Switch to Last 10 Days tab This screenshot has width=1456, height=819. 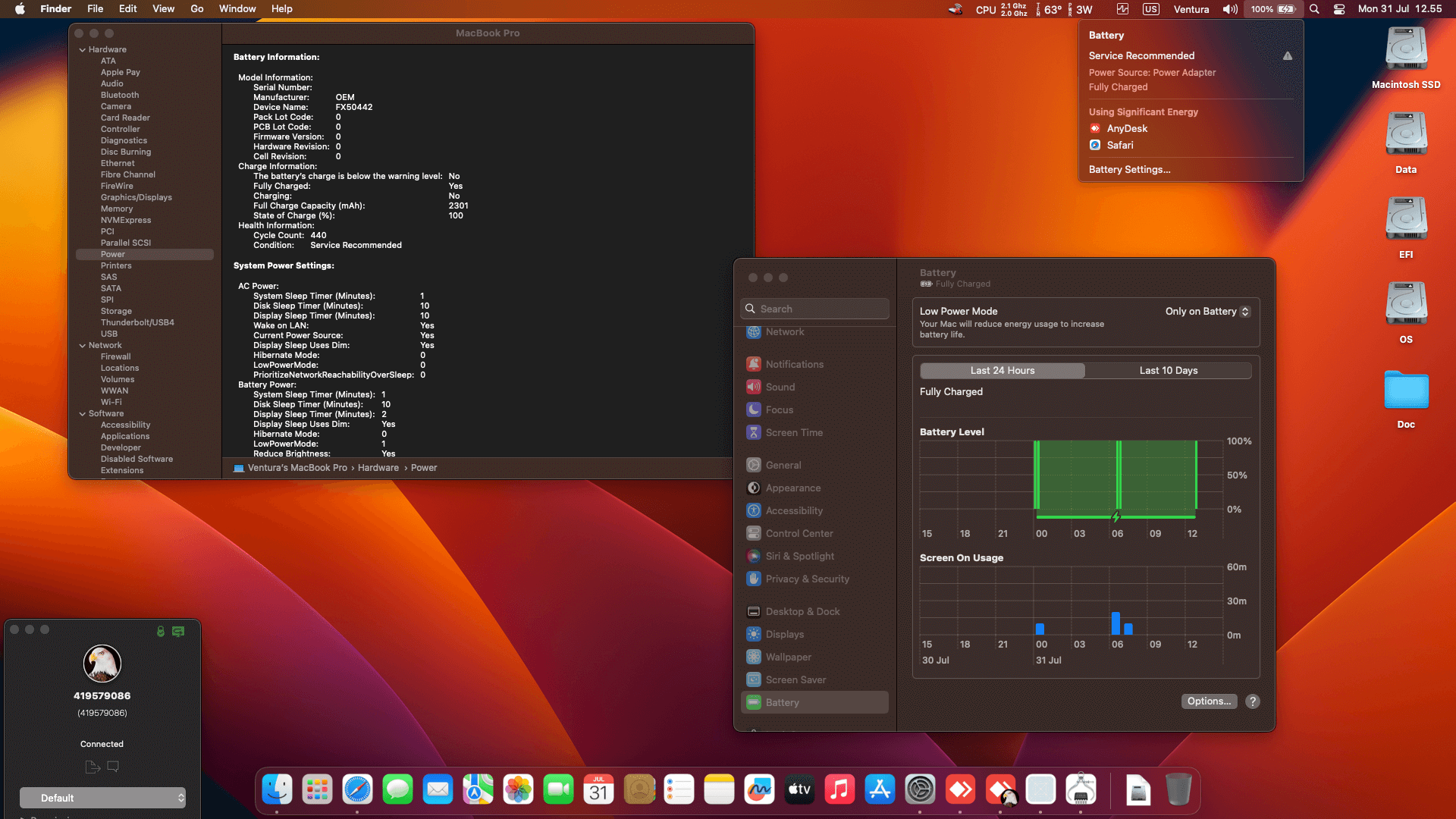[x=1169, y=371]
